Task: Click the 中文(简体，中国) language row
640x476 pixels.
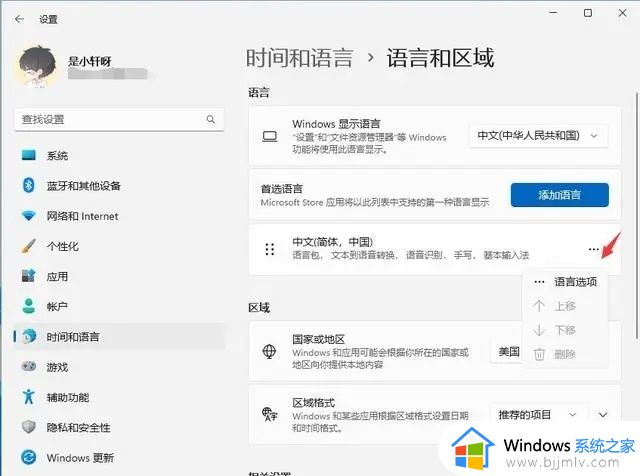Action: point(435,249)
